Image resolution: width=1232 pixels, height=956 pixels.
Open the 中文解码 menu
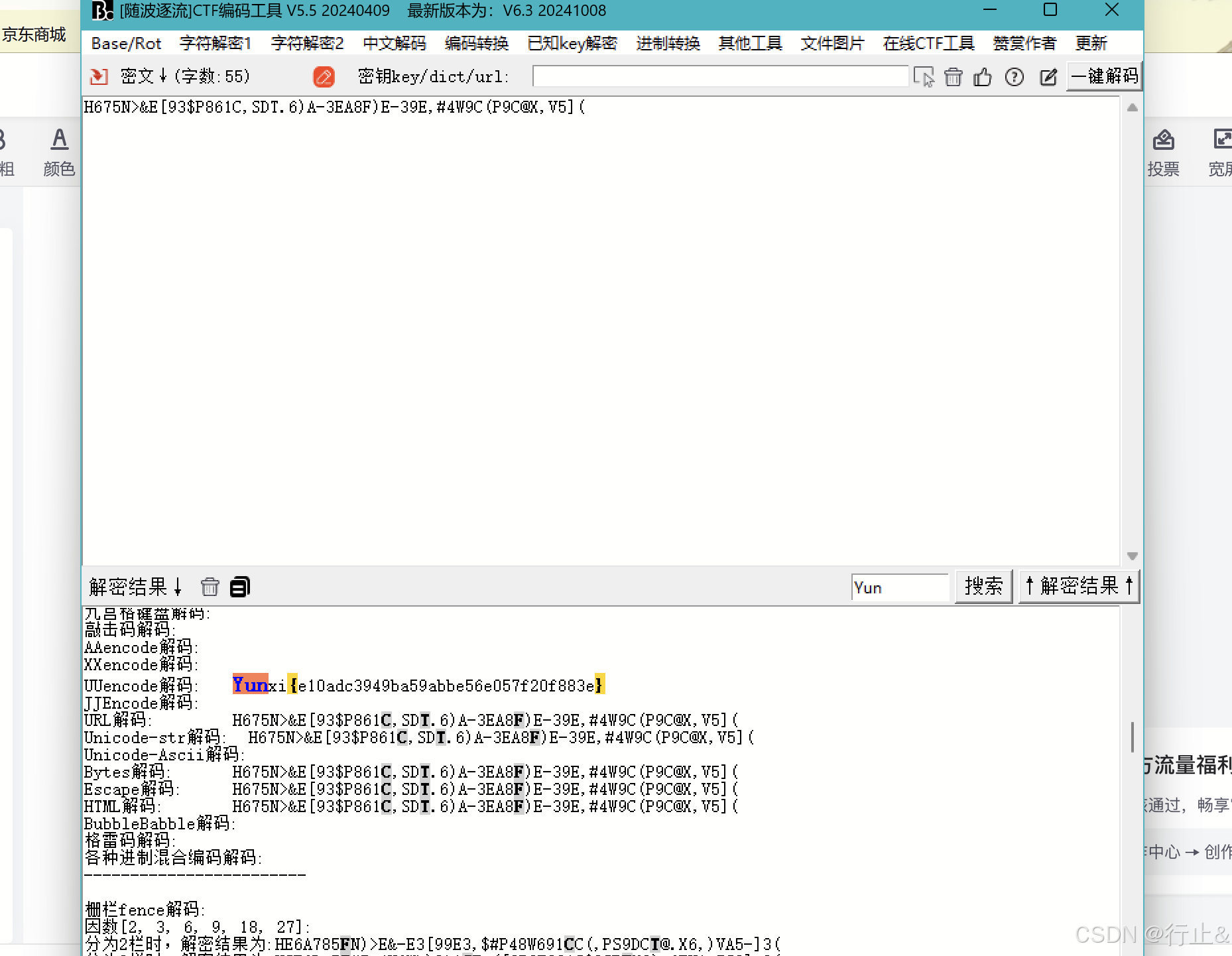coord(395,44)
